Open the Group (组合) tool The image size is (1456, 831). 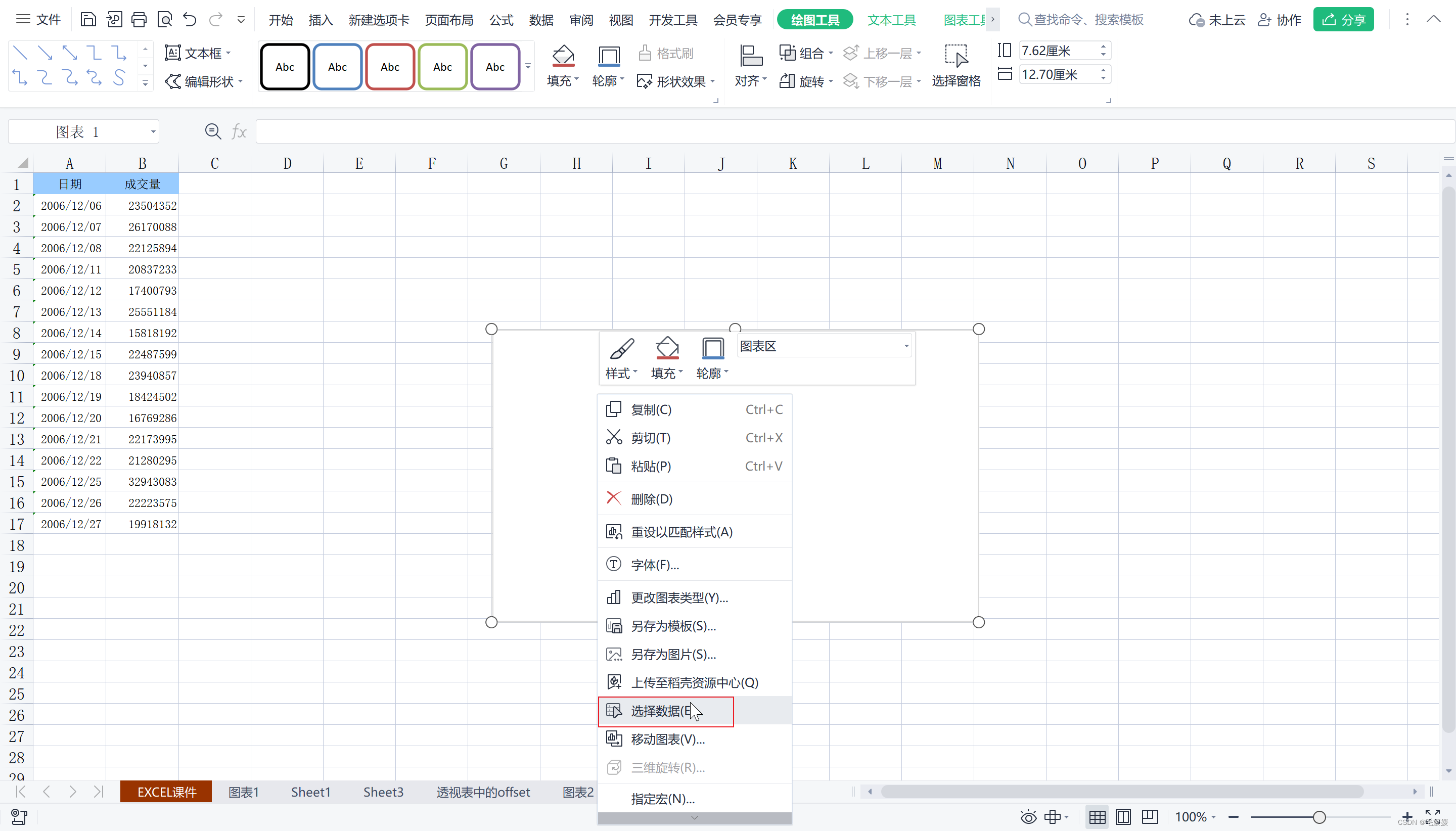pos(806,53)
